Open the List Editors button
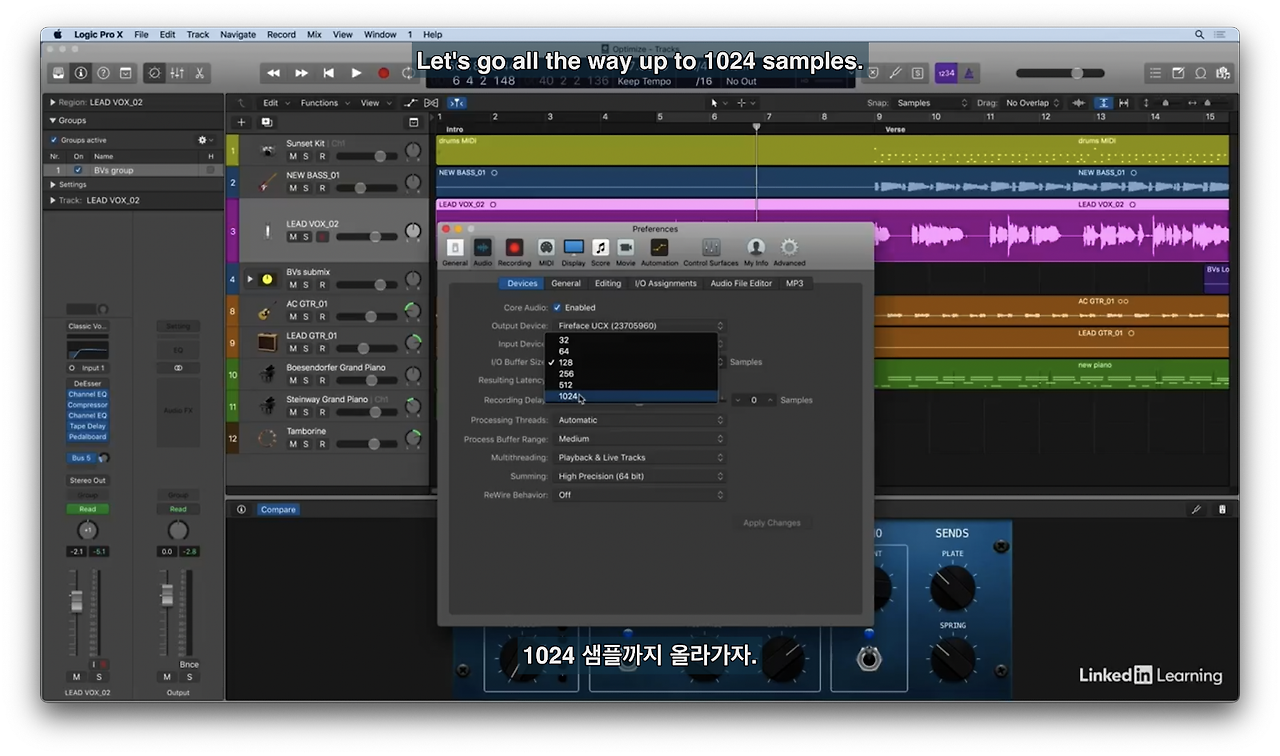1280x756 pixels. point(1155,73)
